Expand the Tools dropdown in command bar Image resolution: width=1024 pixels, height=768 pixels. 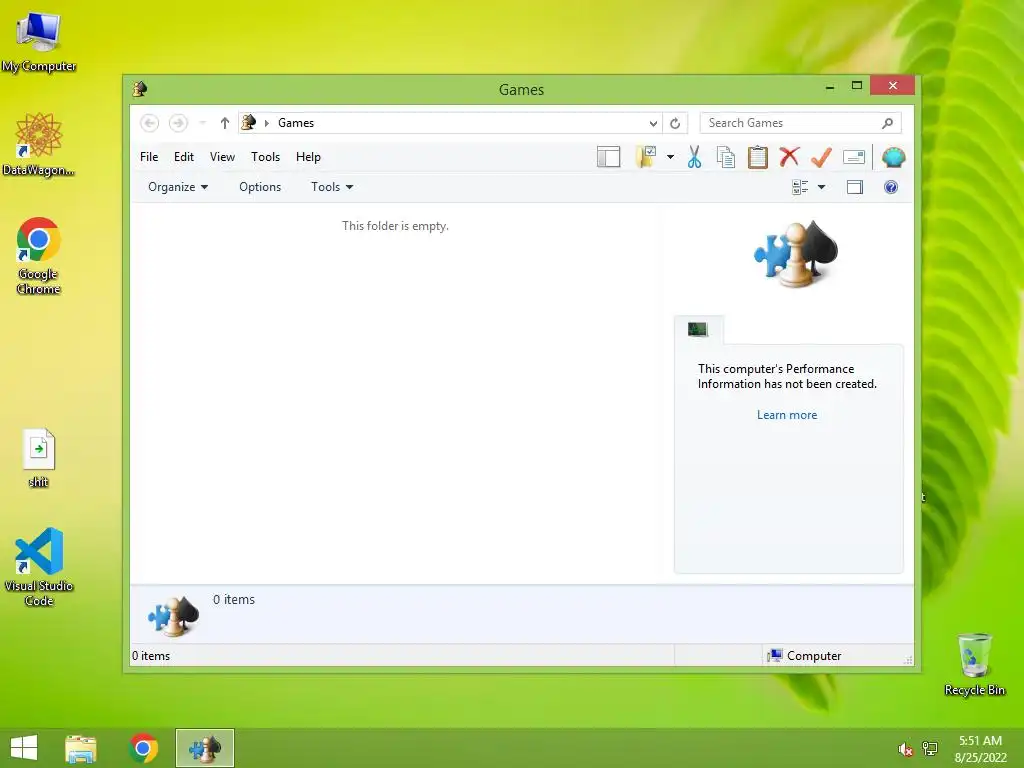coord(332,187)
